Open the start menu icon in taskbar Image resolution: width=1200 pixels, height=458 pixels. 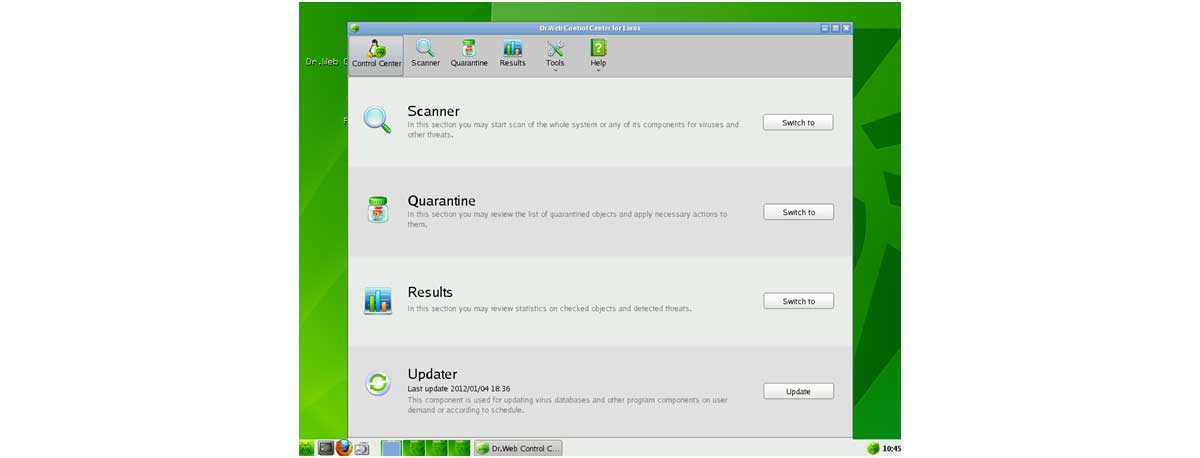click(x=307, y=448)
